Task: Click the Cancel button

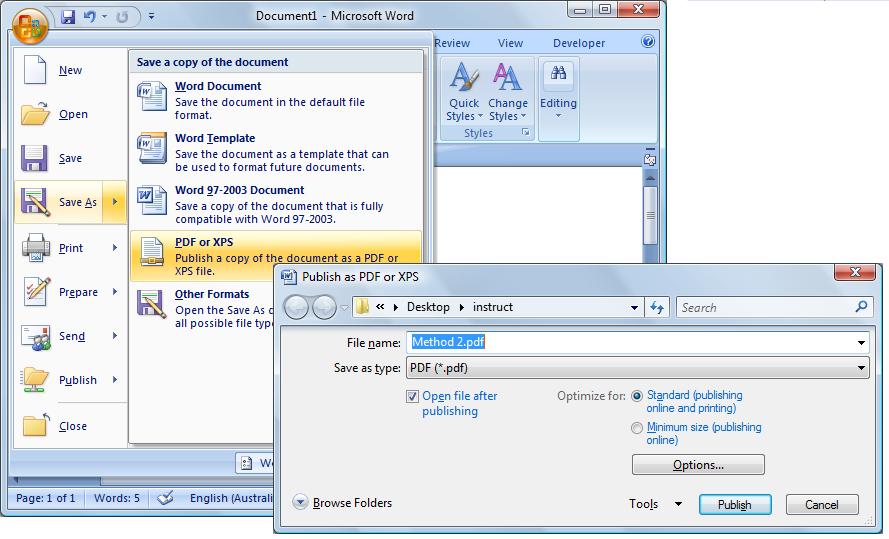Action: coord(822,505)
